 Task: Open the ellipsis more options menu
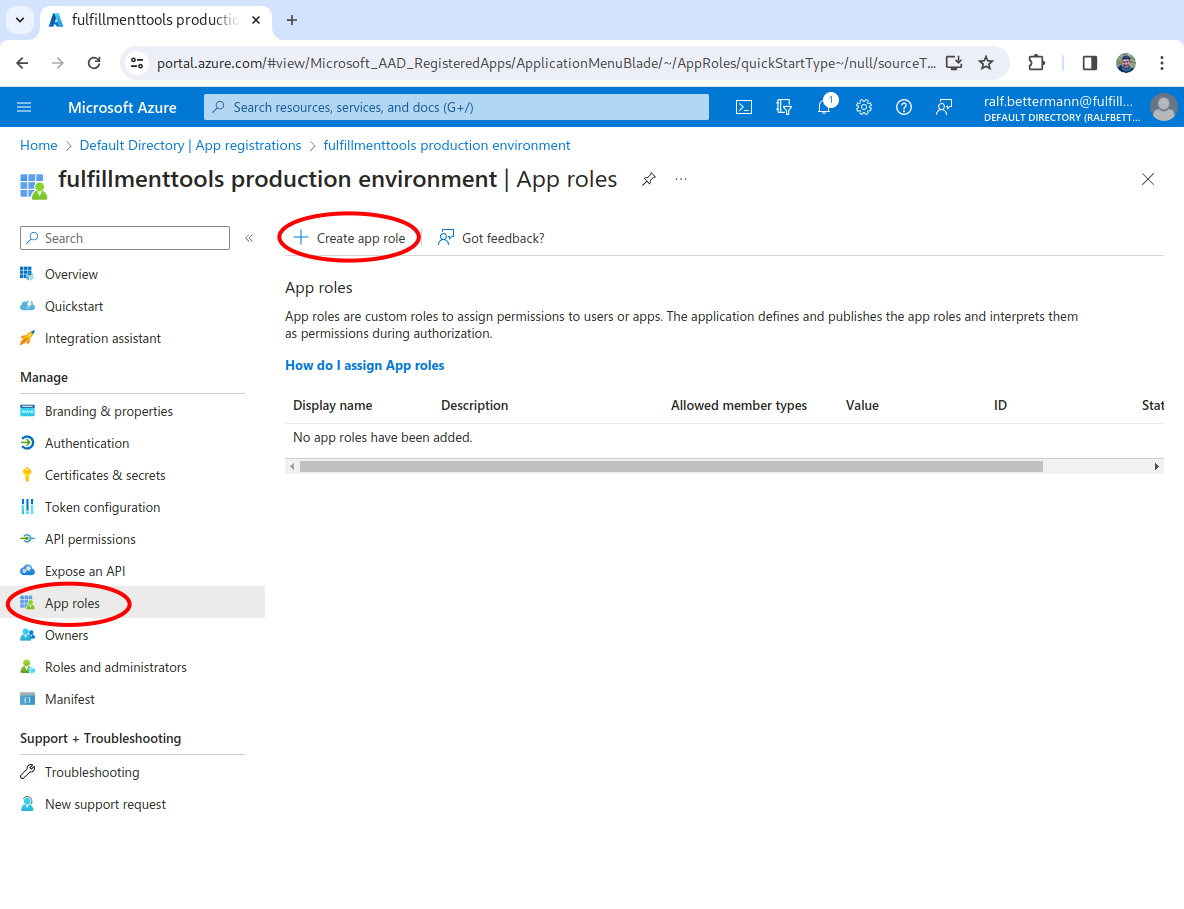pos(681,179)
